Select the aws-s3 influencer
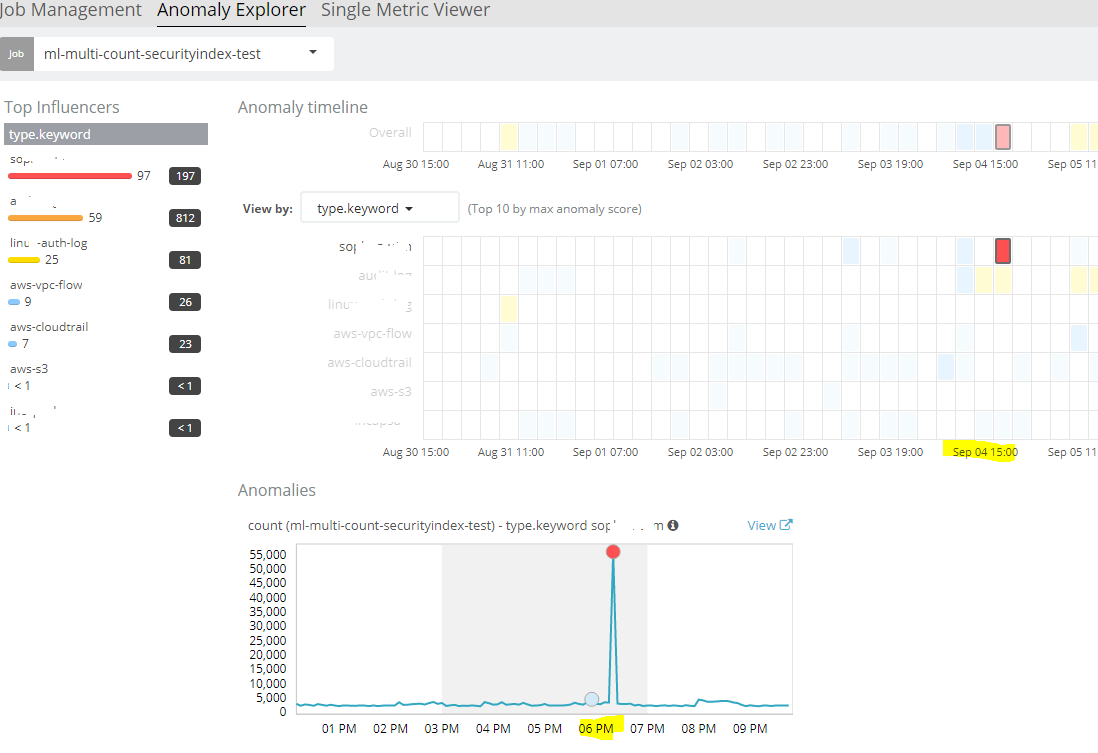1098x753 pixels. [29, 369]
